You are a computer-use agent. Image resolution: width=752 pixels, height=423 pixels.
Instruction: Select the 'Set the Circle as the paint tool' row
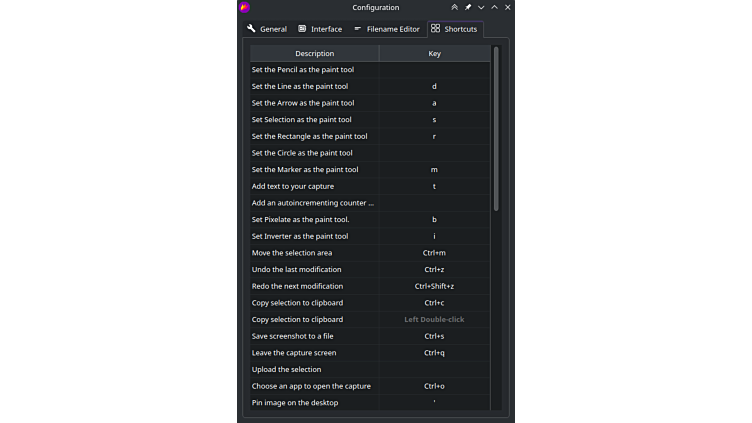click(x=302, y=153)
